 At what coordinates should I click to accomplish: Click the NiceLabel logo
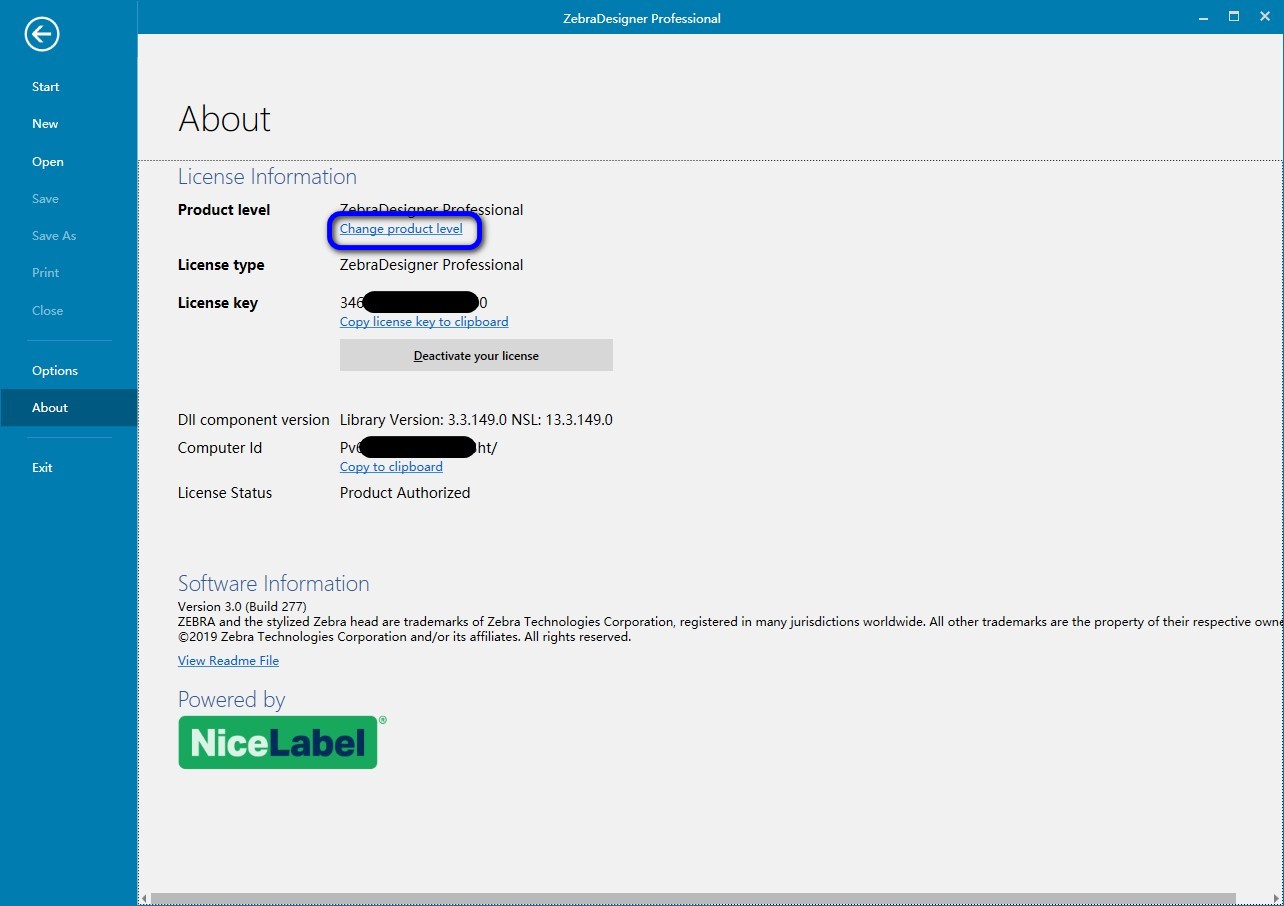277,742
